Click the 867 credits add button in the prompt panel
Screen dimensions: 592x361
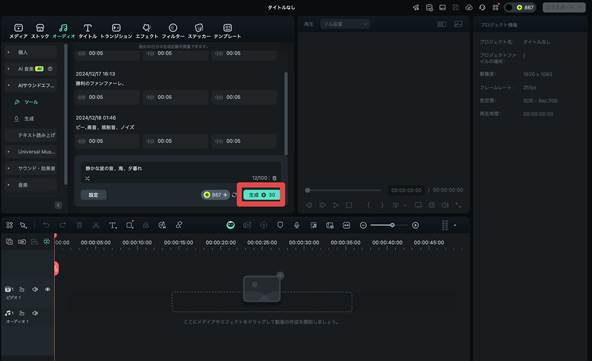[x=216, y=195]
